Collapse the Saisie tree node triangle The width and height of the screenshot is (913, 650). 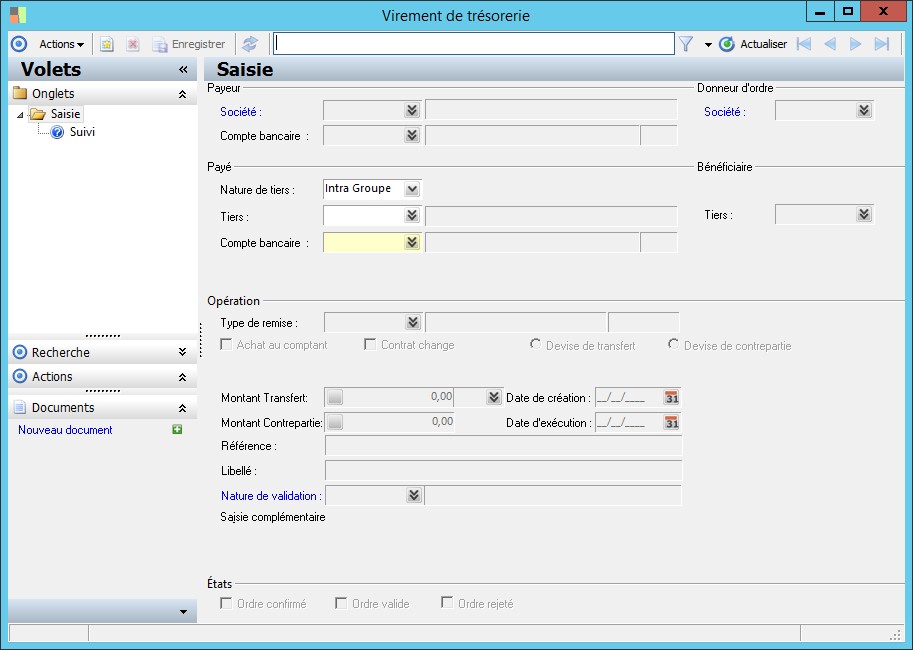[20, 115]
